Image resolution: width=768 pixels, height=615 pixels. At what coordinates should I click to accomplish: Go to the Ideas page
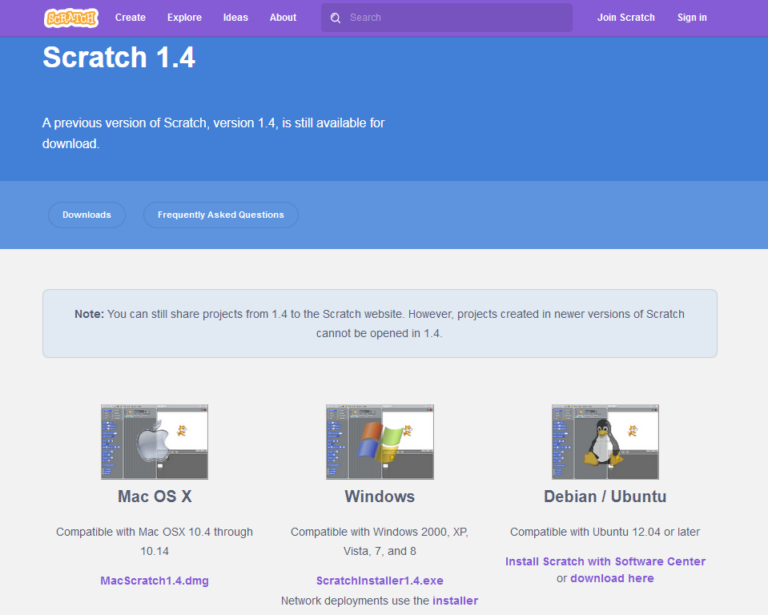click(236, 18)
